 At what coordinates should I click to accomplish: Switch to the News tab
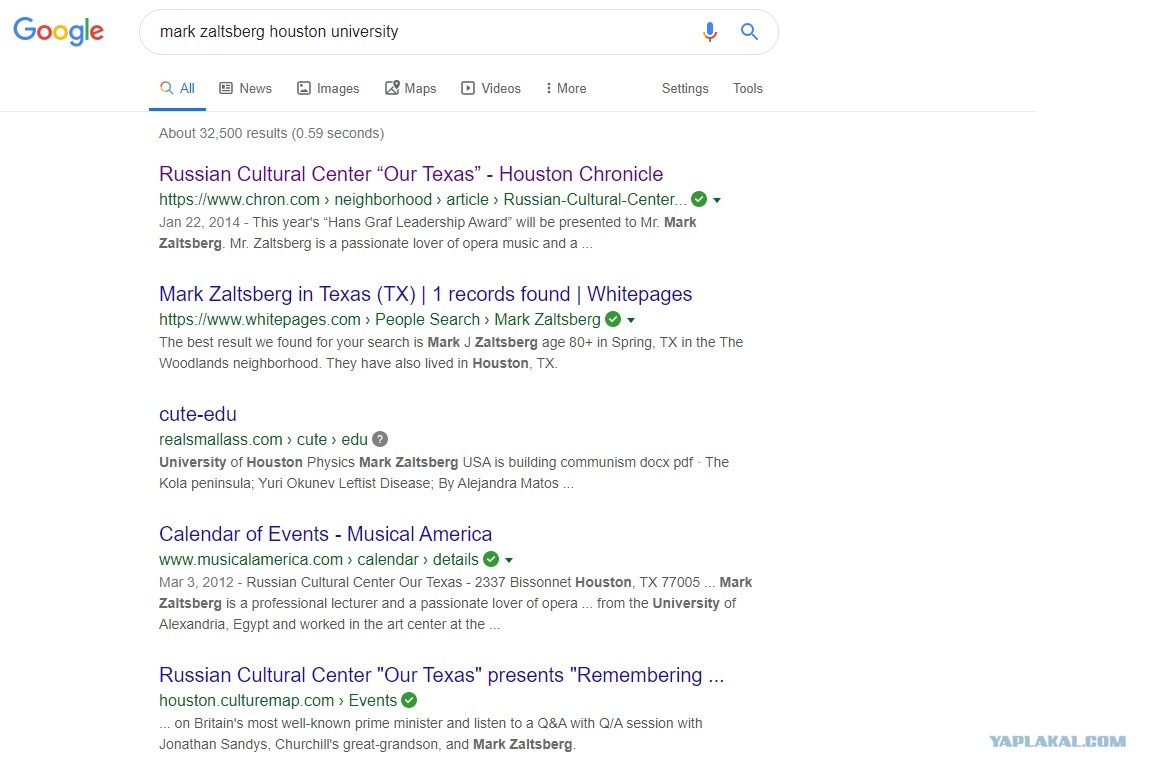coord(245,88)
